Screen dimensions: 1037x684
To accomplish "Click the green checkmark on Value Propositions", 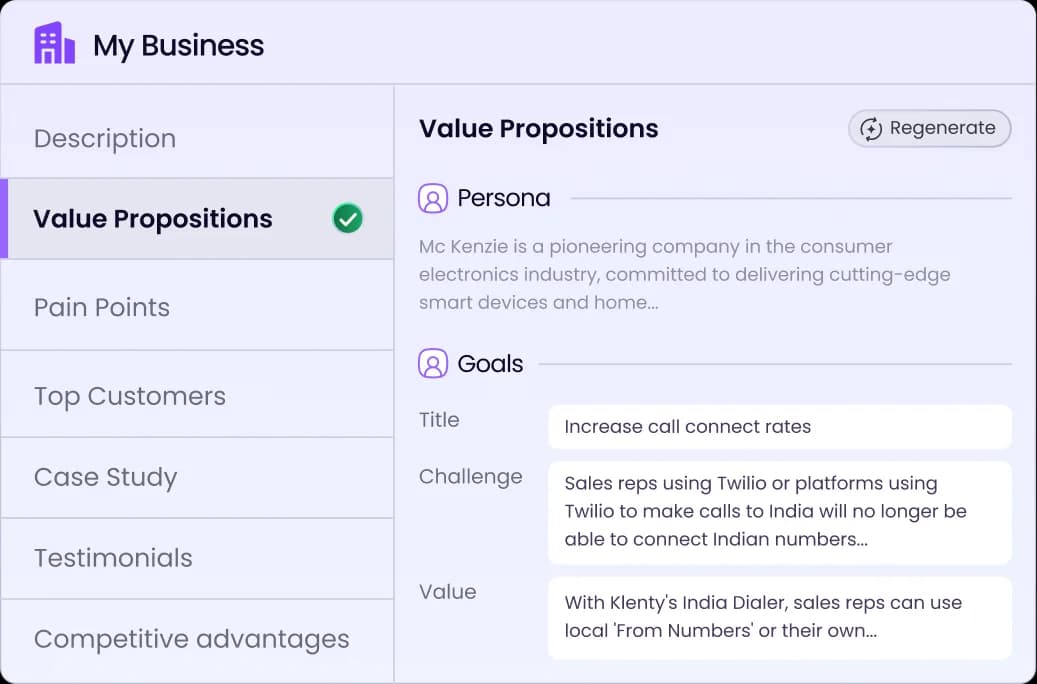I will coord(347,218).
